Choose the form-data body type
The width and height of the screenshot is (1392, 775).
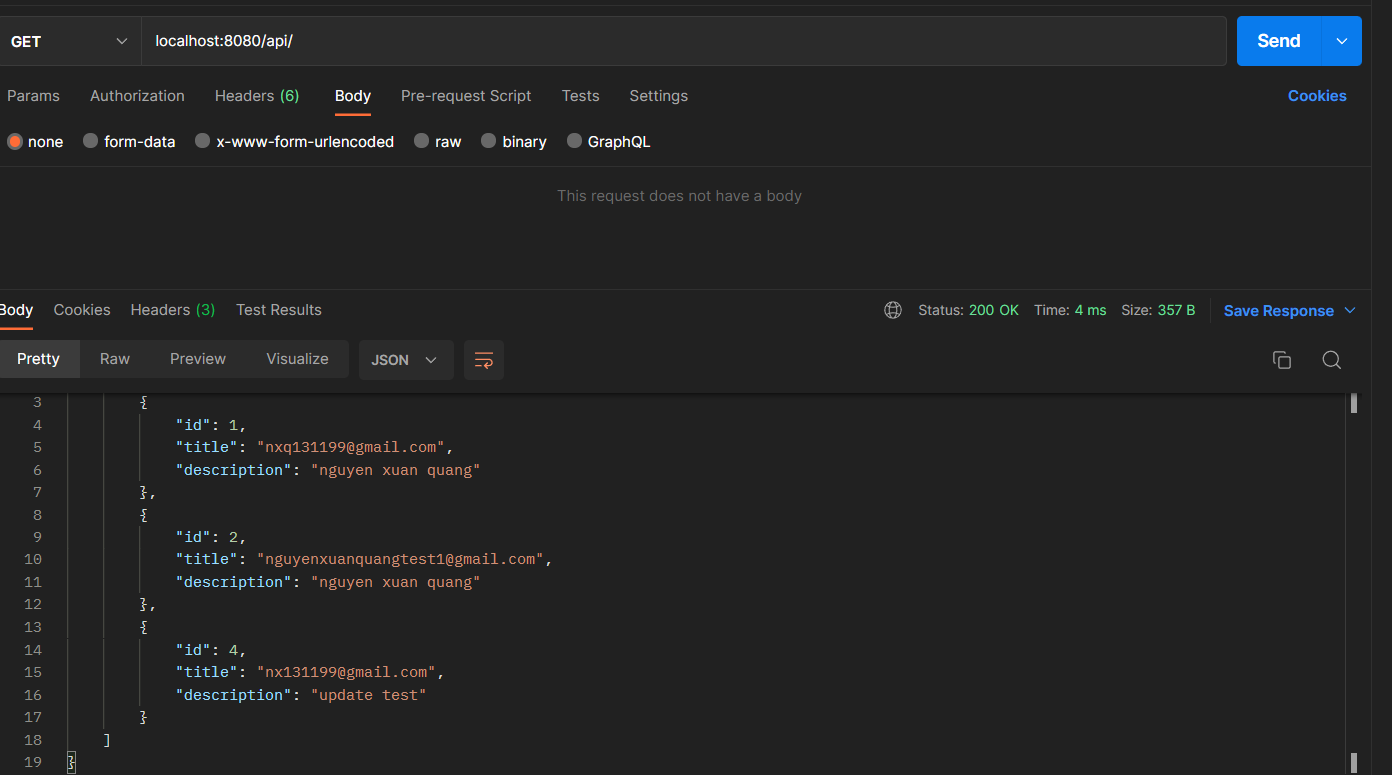point(91,142)
